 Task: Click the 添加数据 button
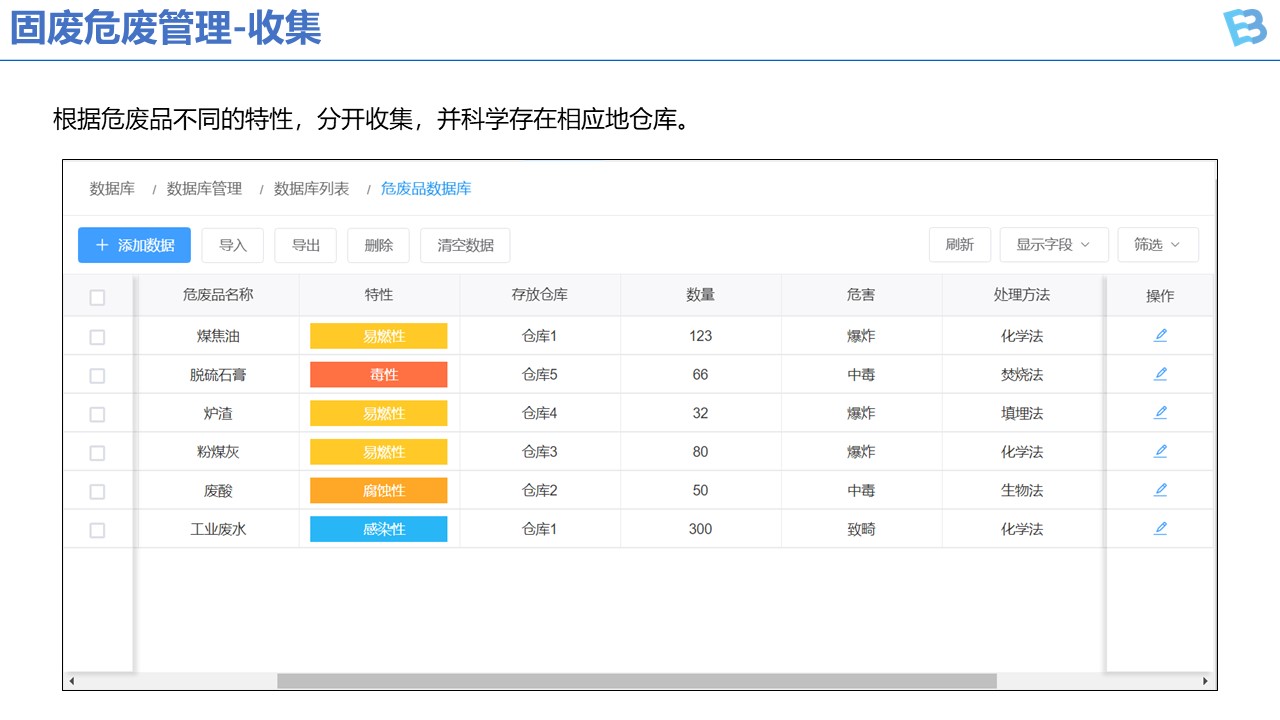pyautogui.click(x=134, y=245)
